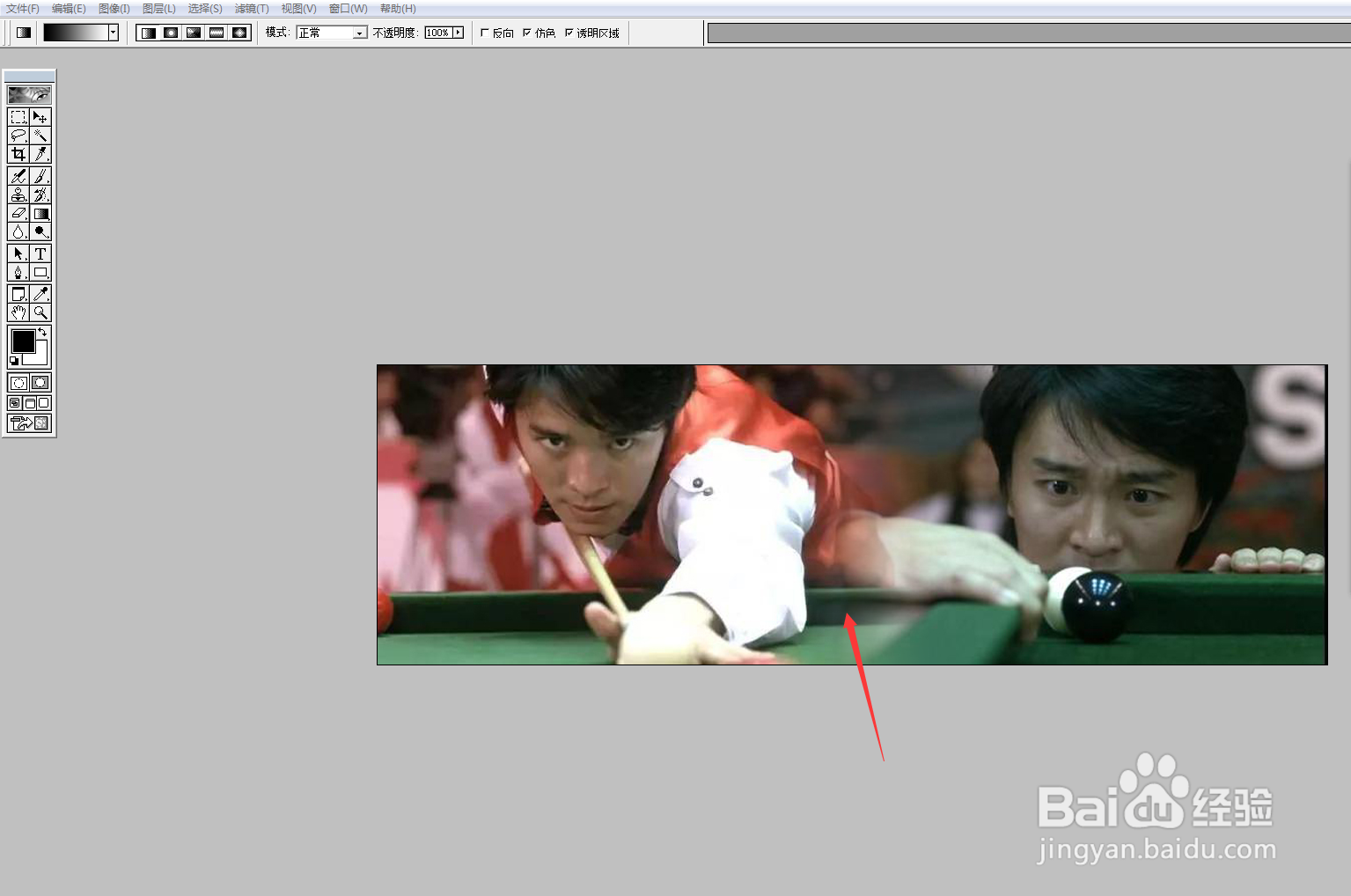This screenshot has width=1351, height=896.
Task: Select the Type tool
Action: pyautogui.click(x=40, y=253)
